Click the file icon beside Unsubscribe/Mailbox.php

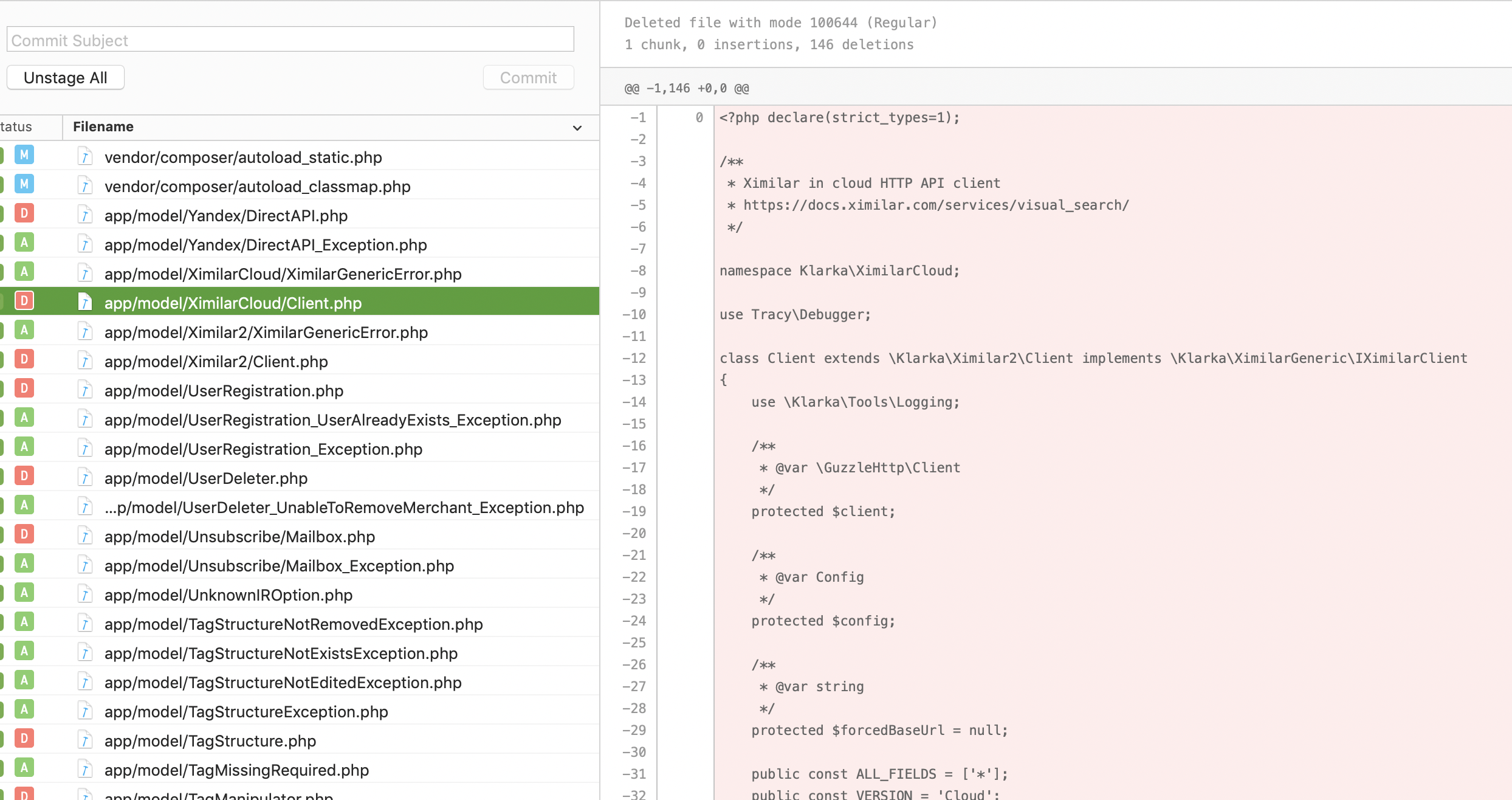pos(85,536)
